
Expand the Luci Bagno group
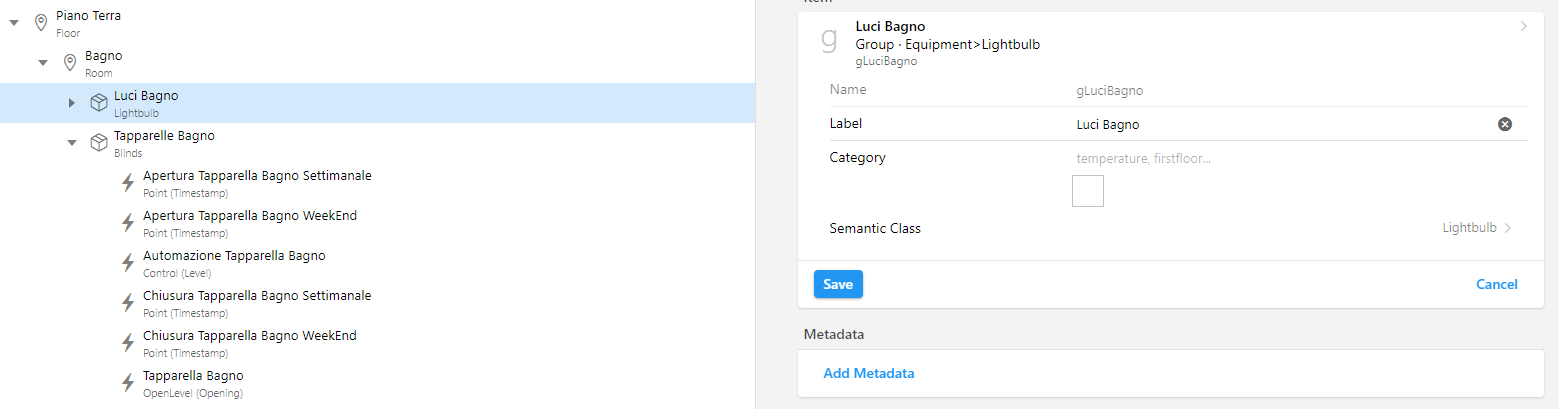(72, 102)
